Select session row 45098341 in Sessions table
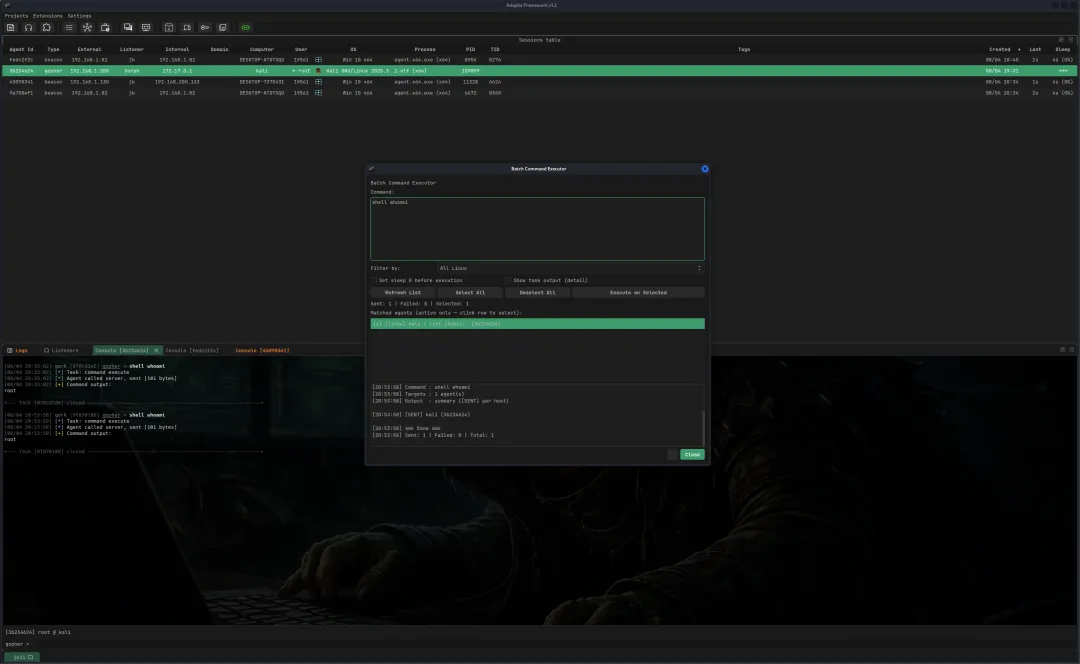This screenshot has width=1080, height=664. coord(540,82)
